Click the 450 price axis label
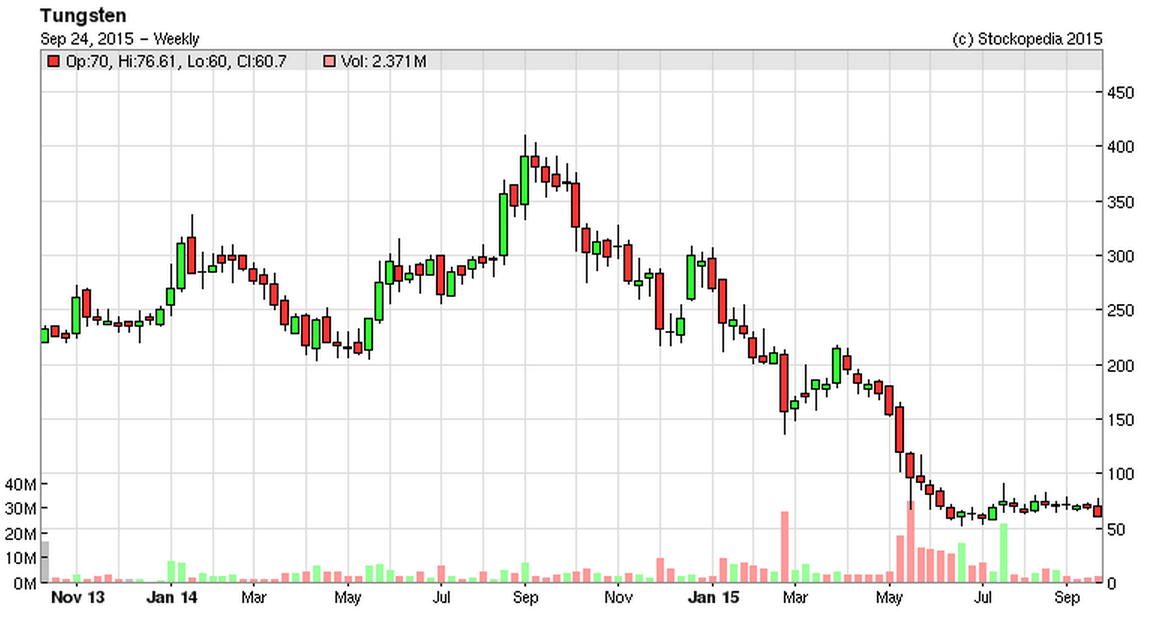This screenshot has width=1150, height=629. (x=1120, y=92)
